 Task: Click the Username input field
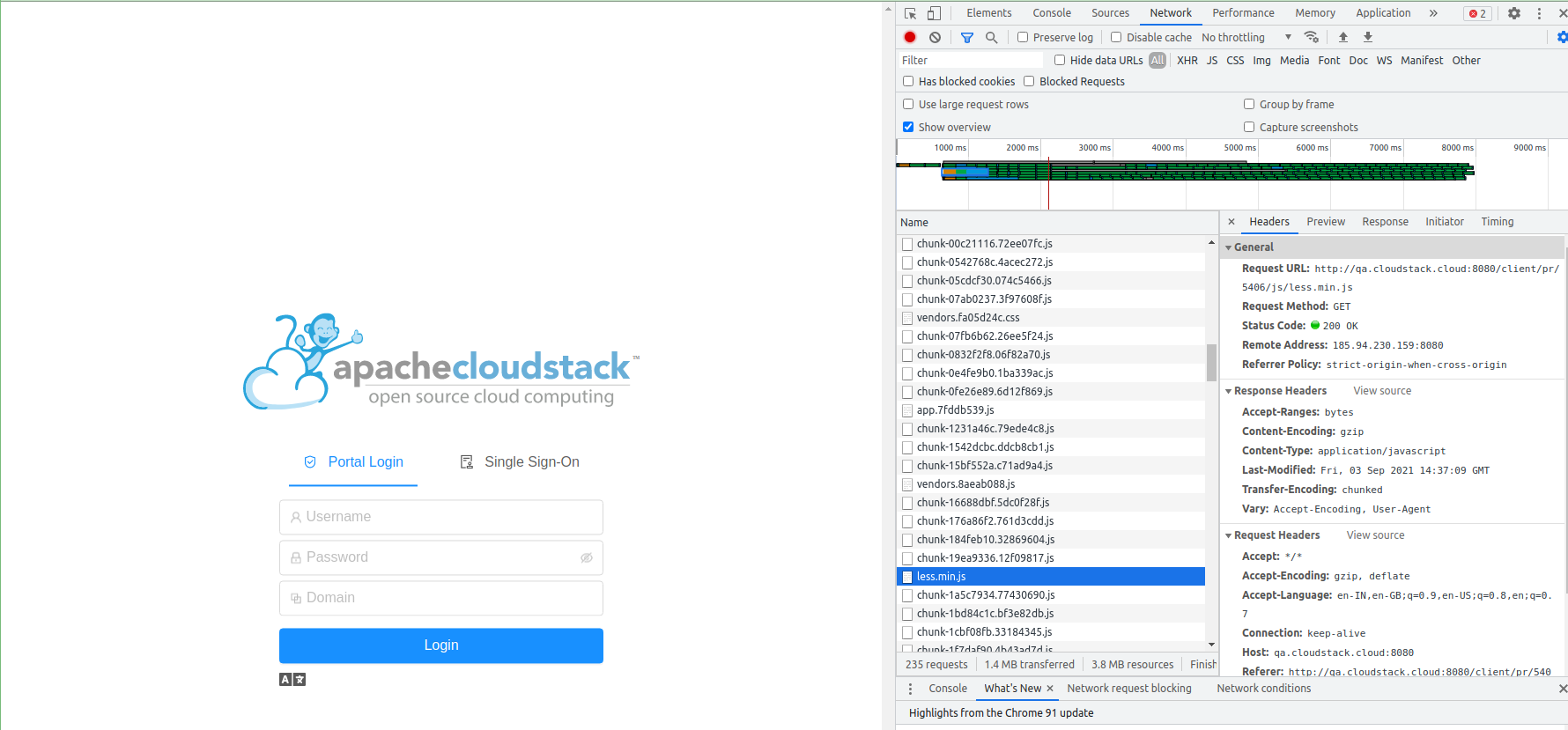click(x=441, y=517)
